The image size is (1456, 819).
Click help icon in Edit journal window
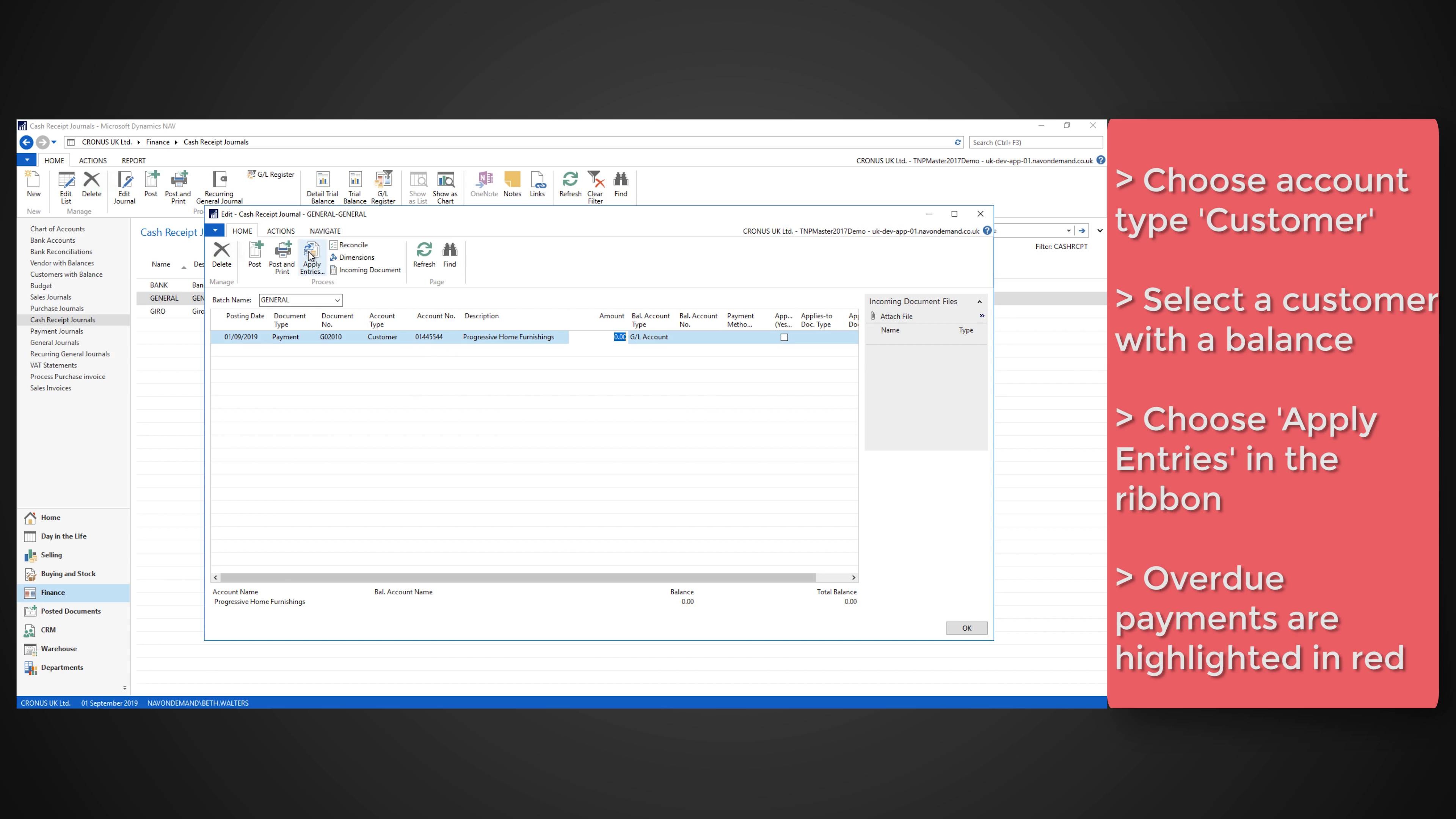click(x=987, y=231)
